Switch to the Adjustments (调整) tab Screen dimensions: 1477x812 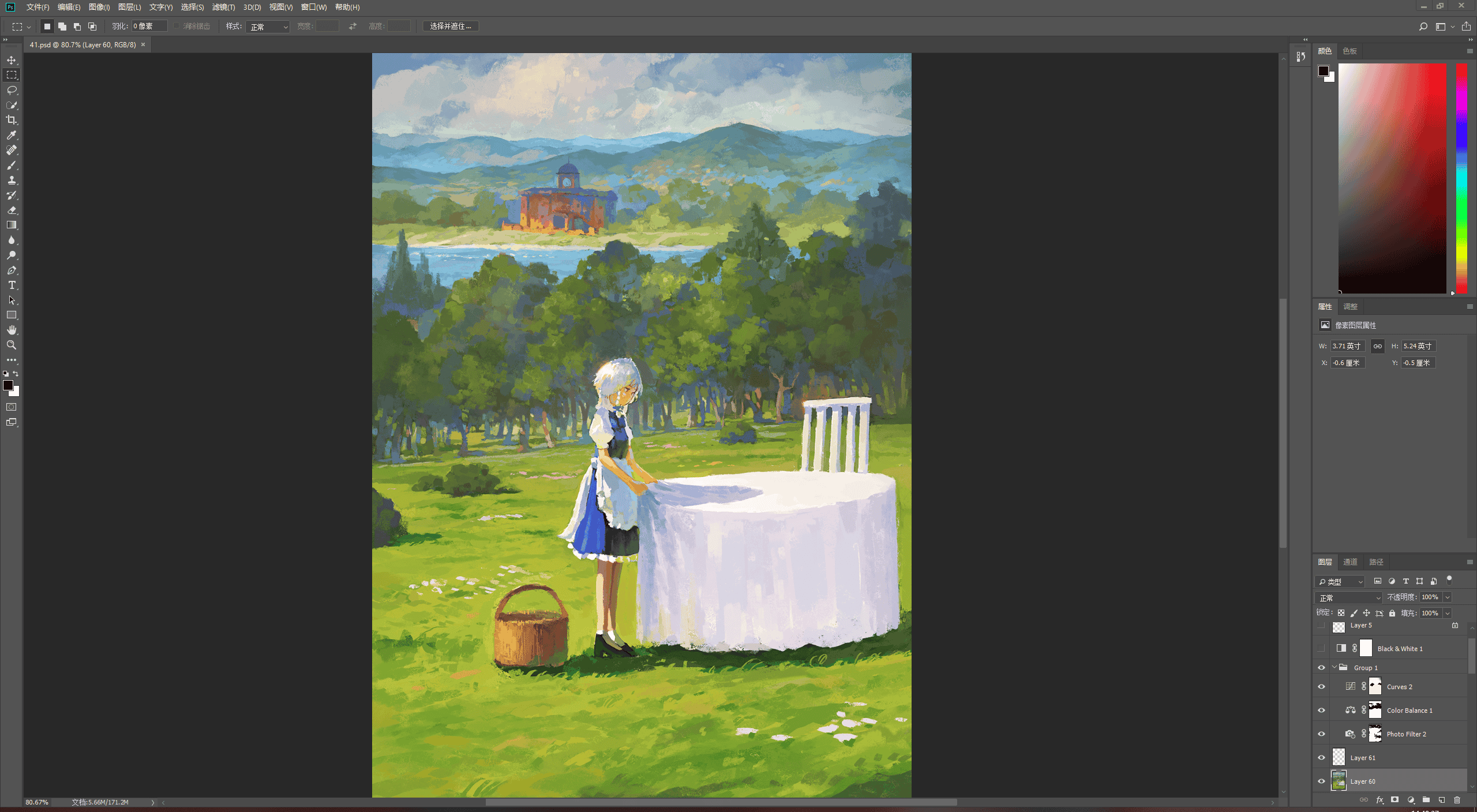(1350, 306)
